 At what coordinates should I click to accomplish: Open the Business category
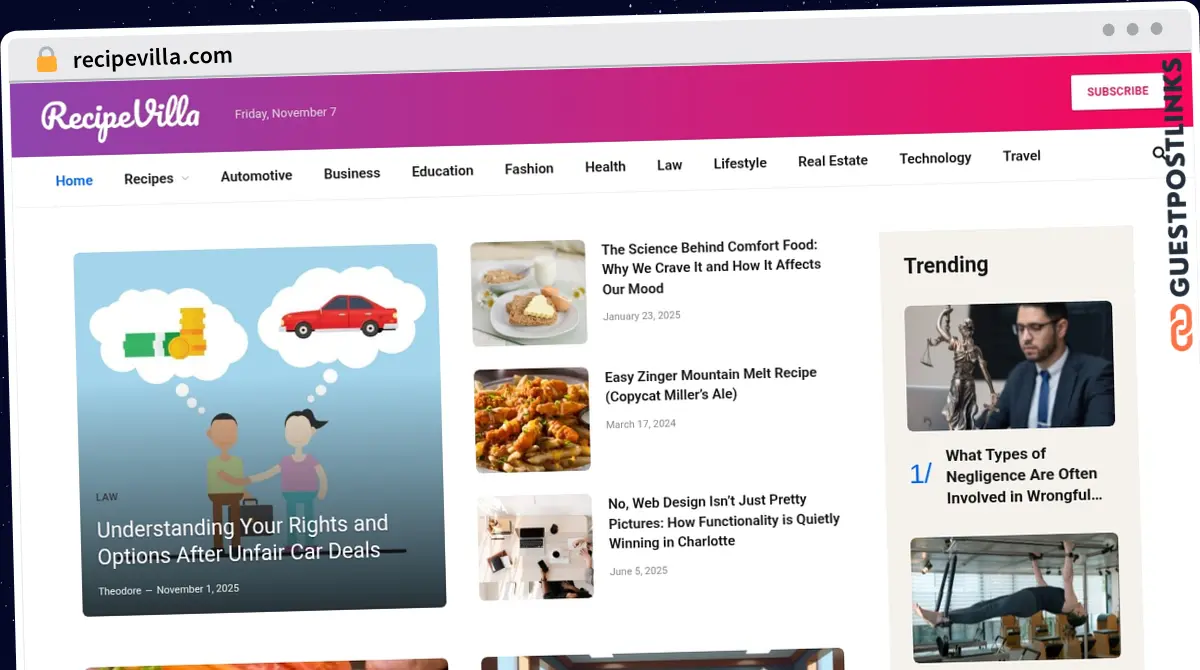352,173
